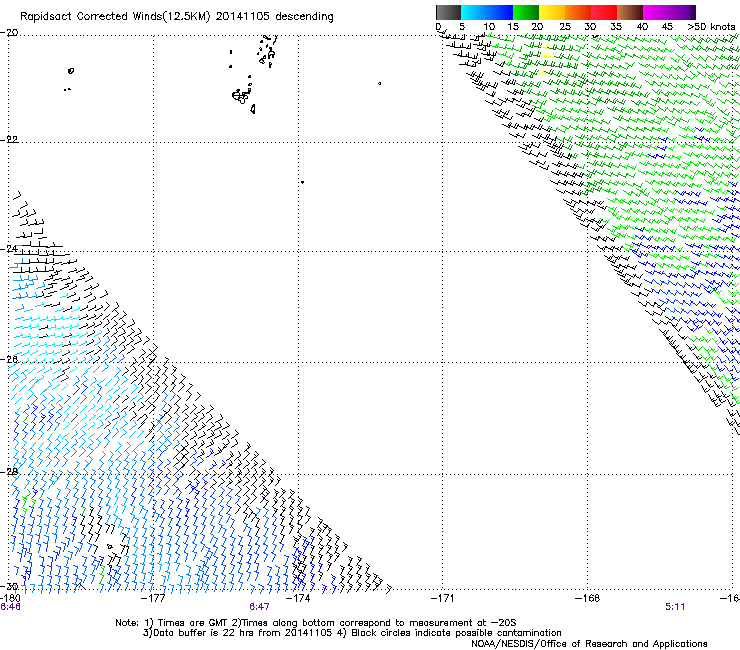740x650 pixels.
Task: Select the '-180' longitude axis label
Action: tap(10, 598)
